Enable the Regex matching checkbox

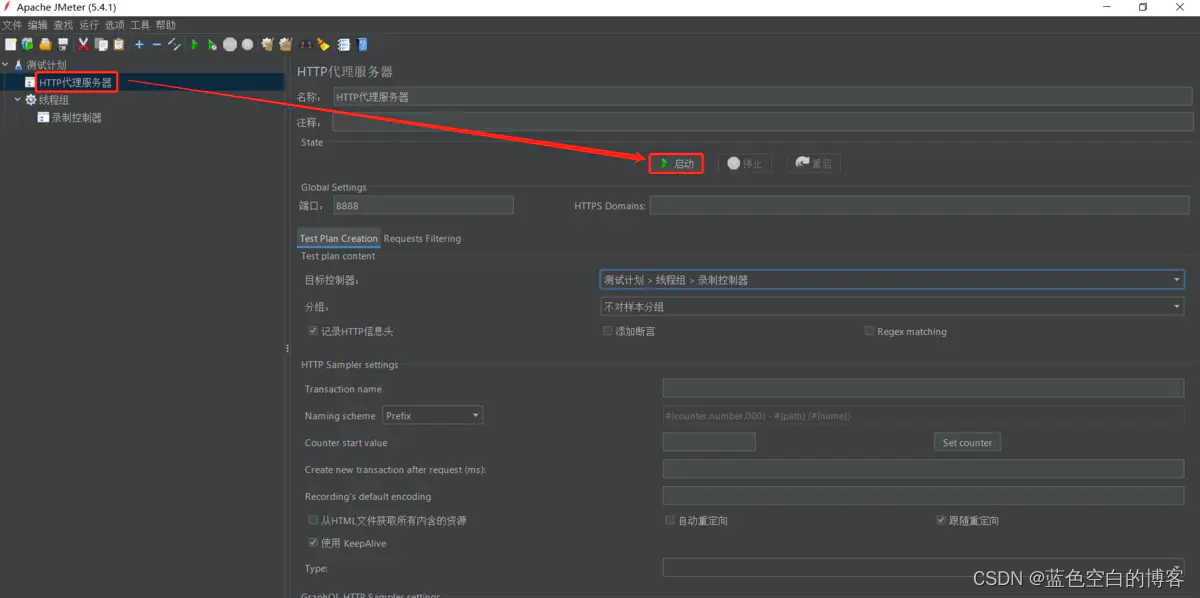pyautogui.click(x=869, y=331)
